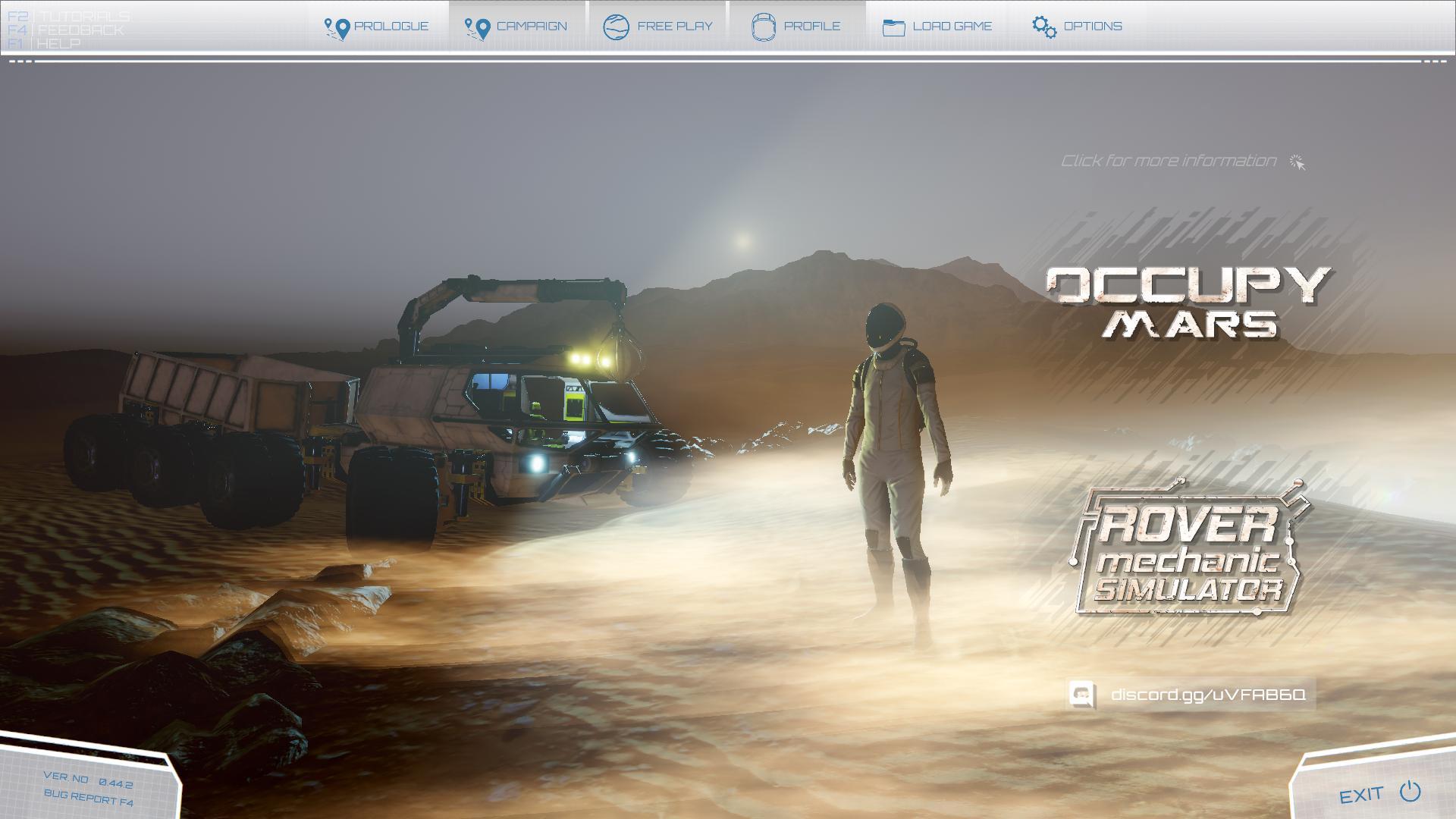Click the Load Game folder icon
Viewport: 1456px width, 819px height.
(x=894, y=27)
